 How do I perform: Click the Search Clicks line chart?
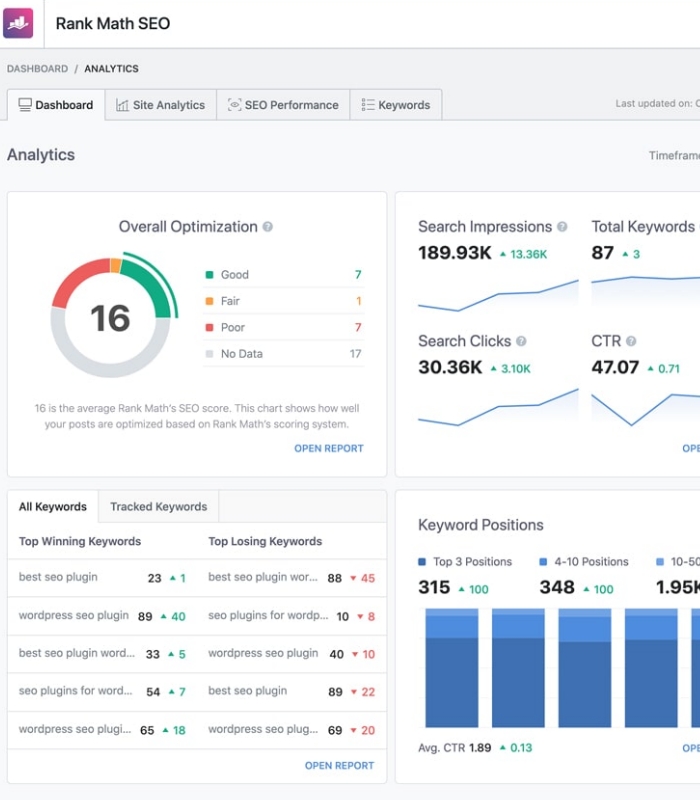[x=498, y=408]
